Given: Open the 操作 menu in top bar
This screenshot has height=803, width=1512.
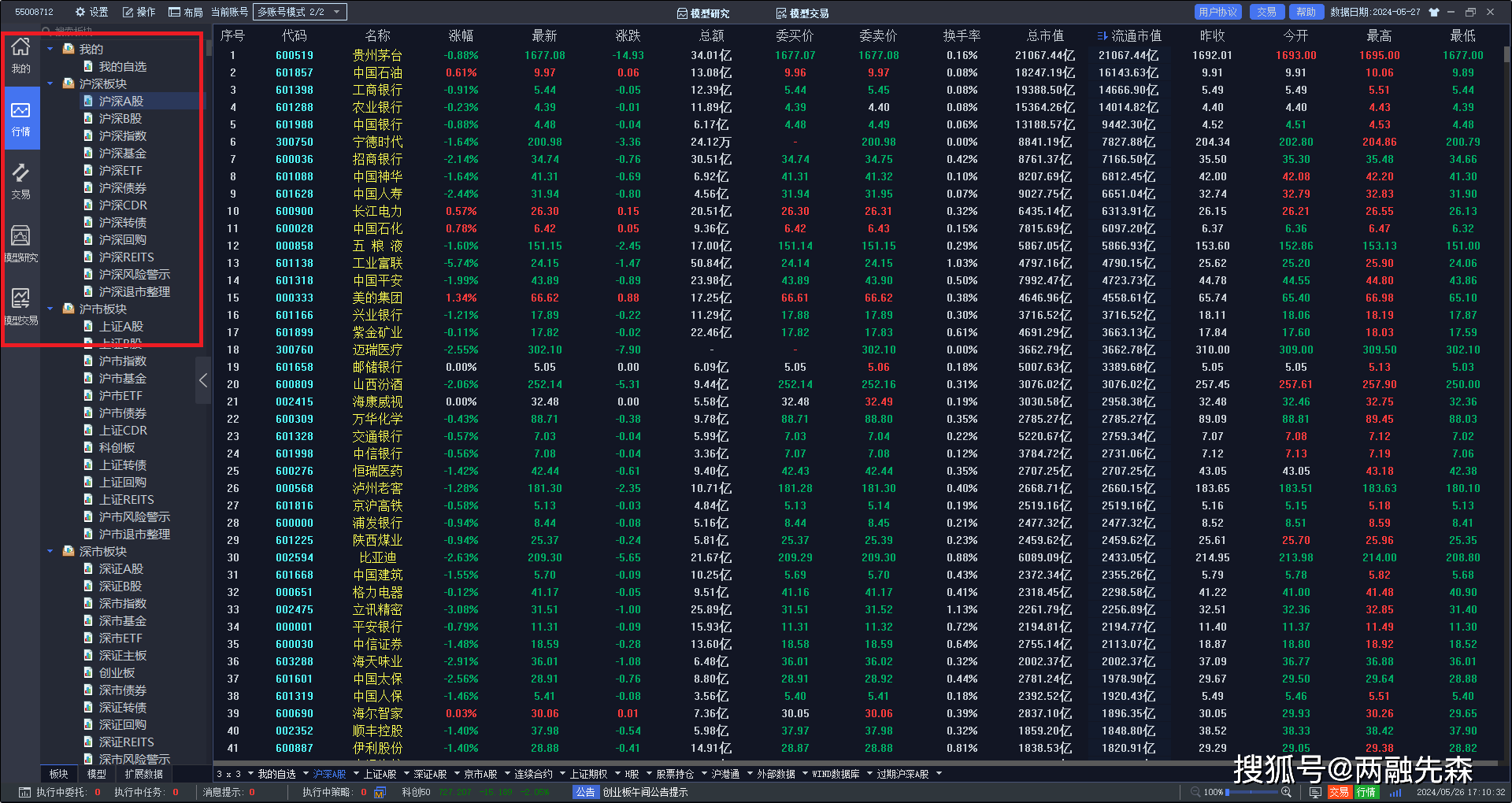Looking at the screenshot, I should point(139,12).
